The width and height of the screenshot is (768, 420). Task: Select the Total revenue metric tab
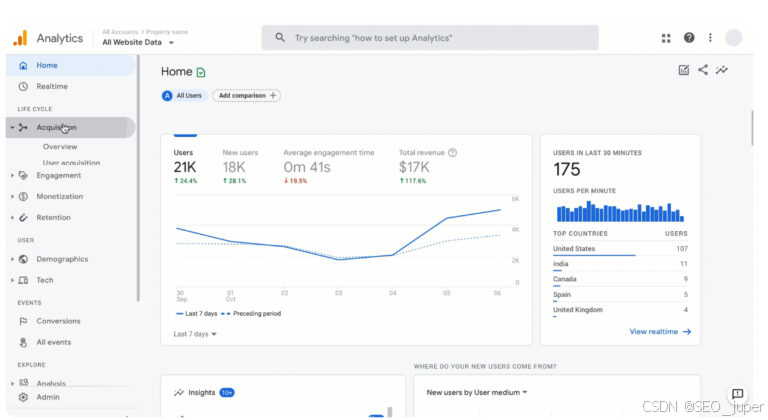[x=428, y=167]
